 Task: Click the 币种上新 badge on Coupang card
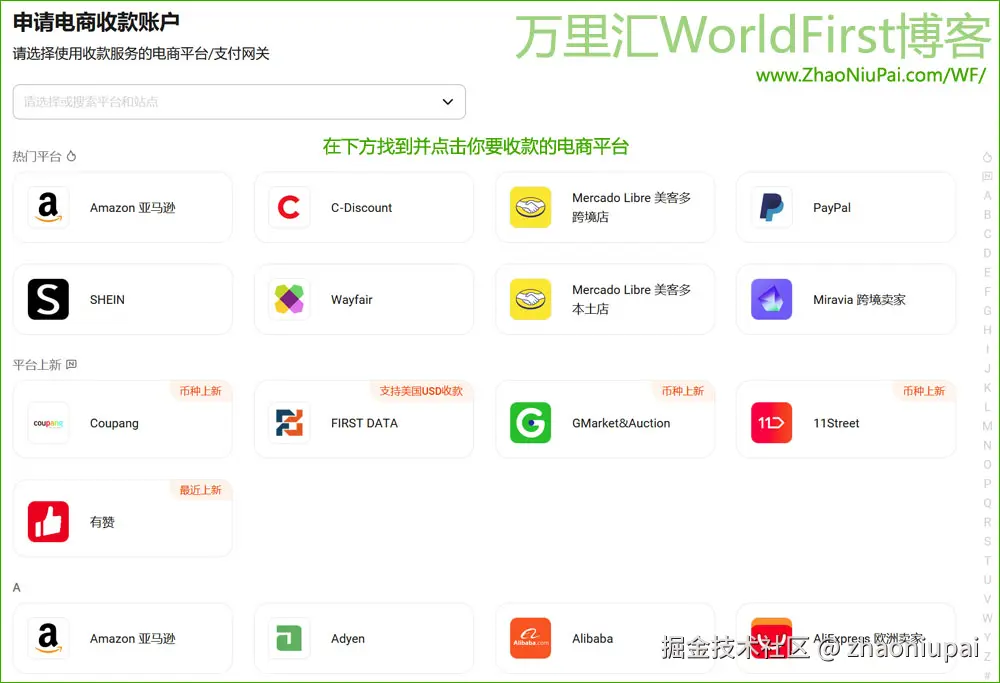tap(200, 391)
